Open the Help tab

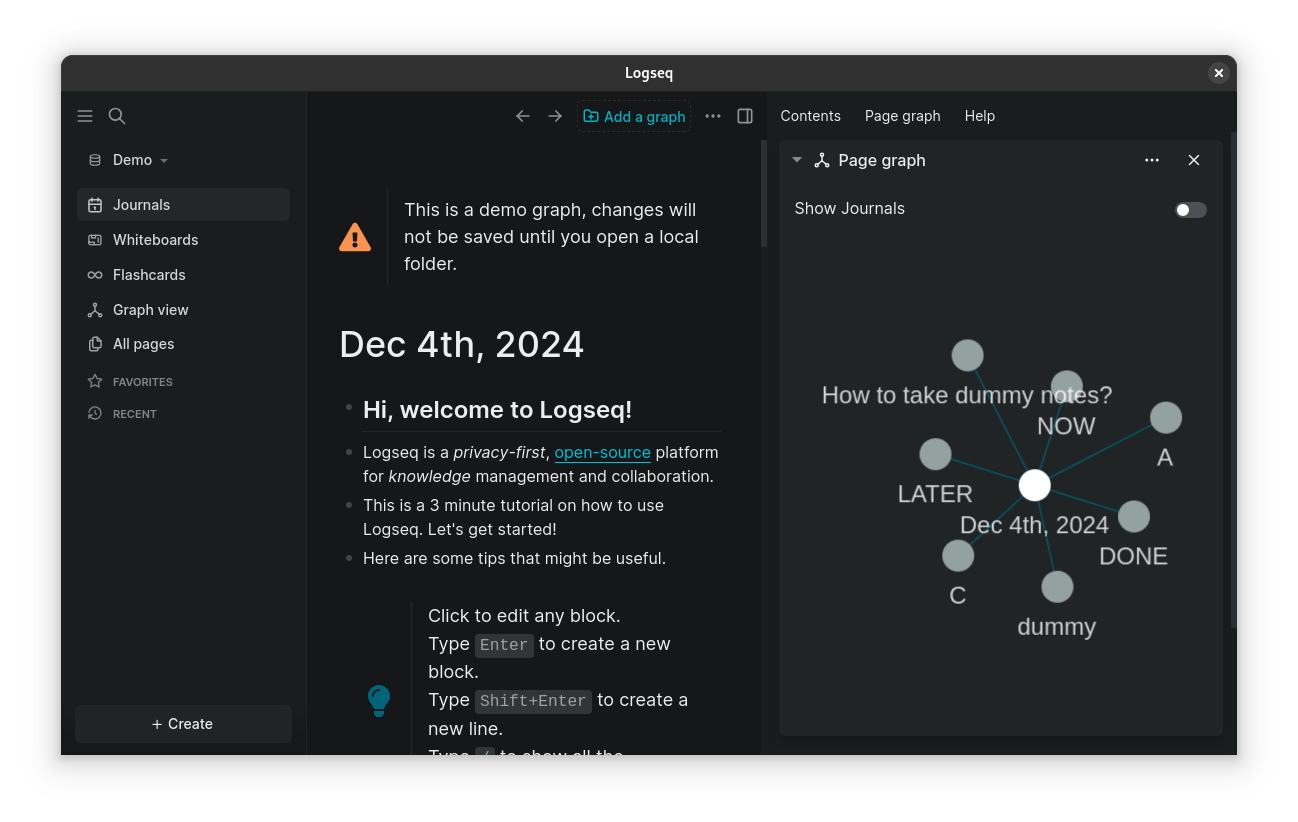(x=979, y=116)
